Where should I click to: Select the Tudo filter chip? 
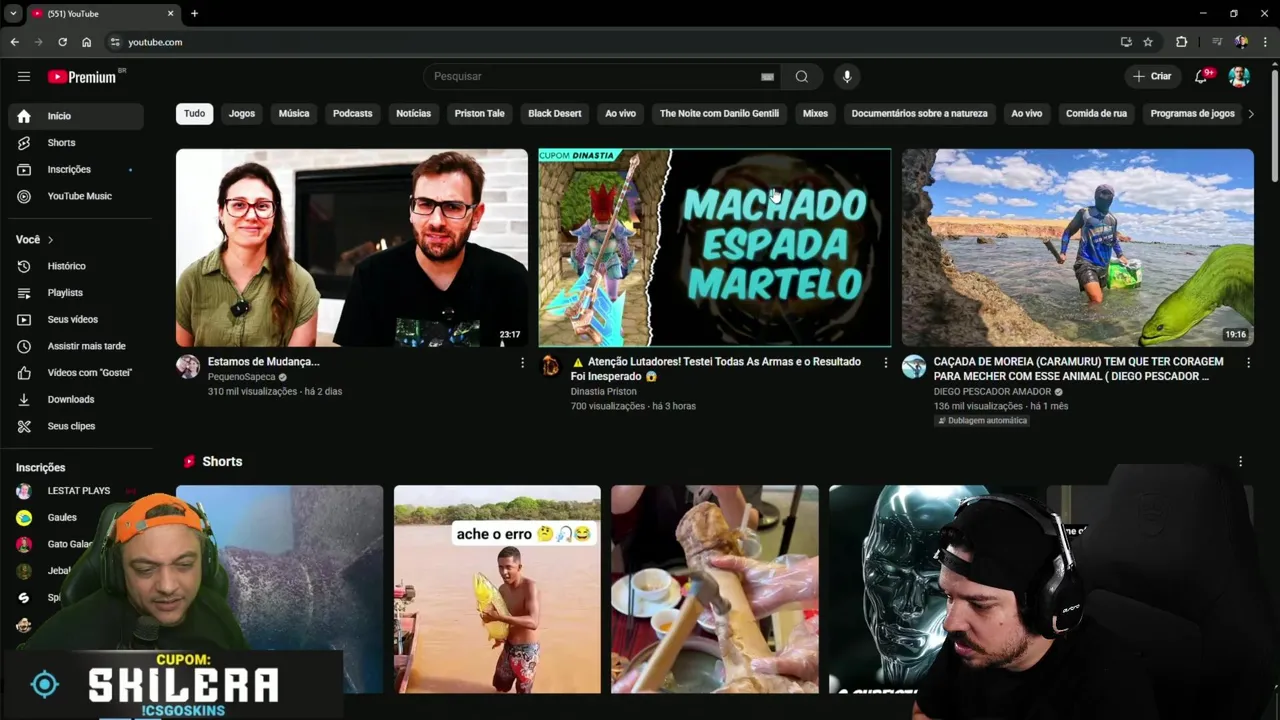194,114
